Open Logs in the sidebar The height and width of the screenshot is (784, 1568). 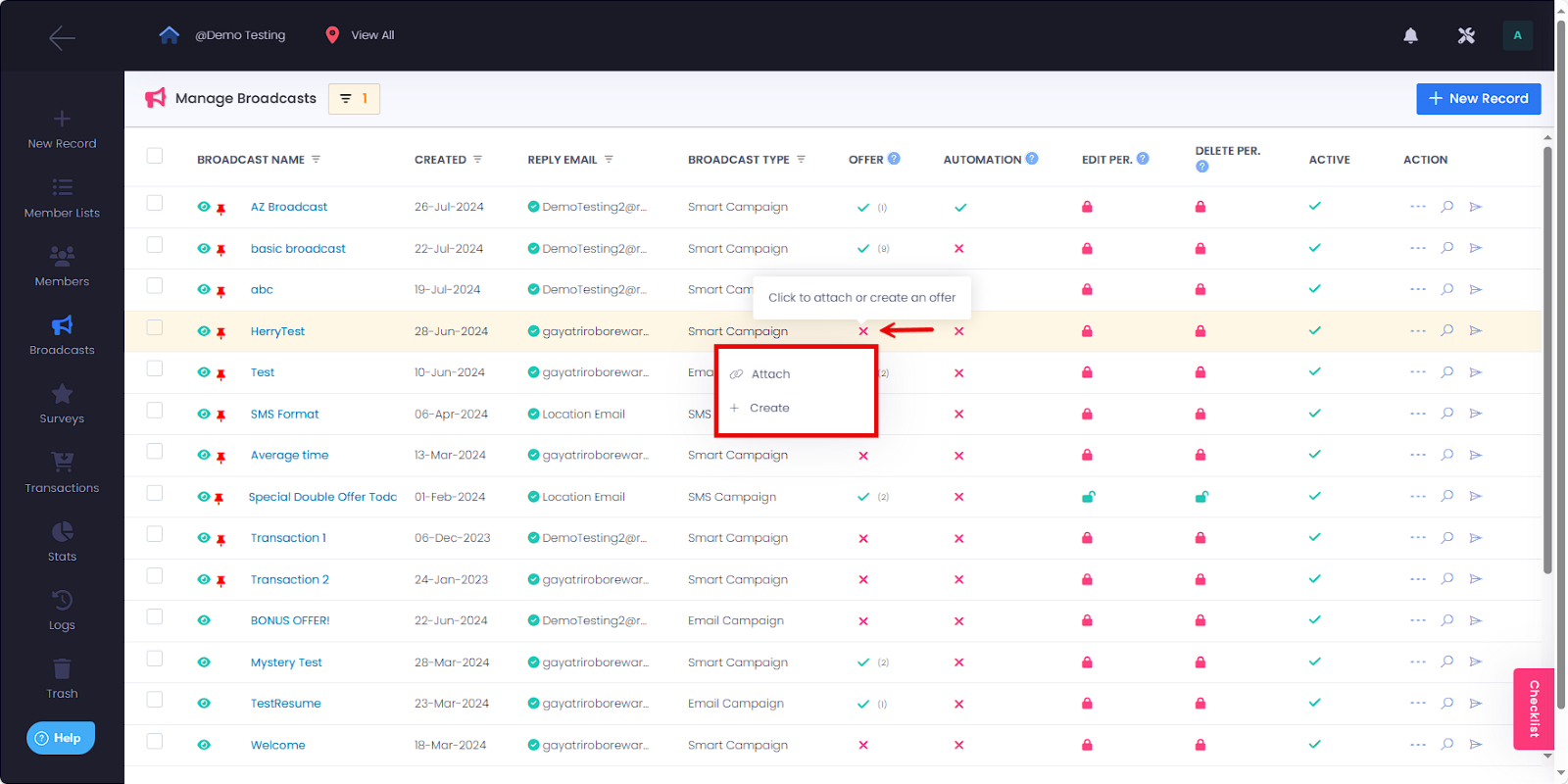point(62,611)
